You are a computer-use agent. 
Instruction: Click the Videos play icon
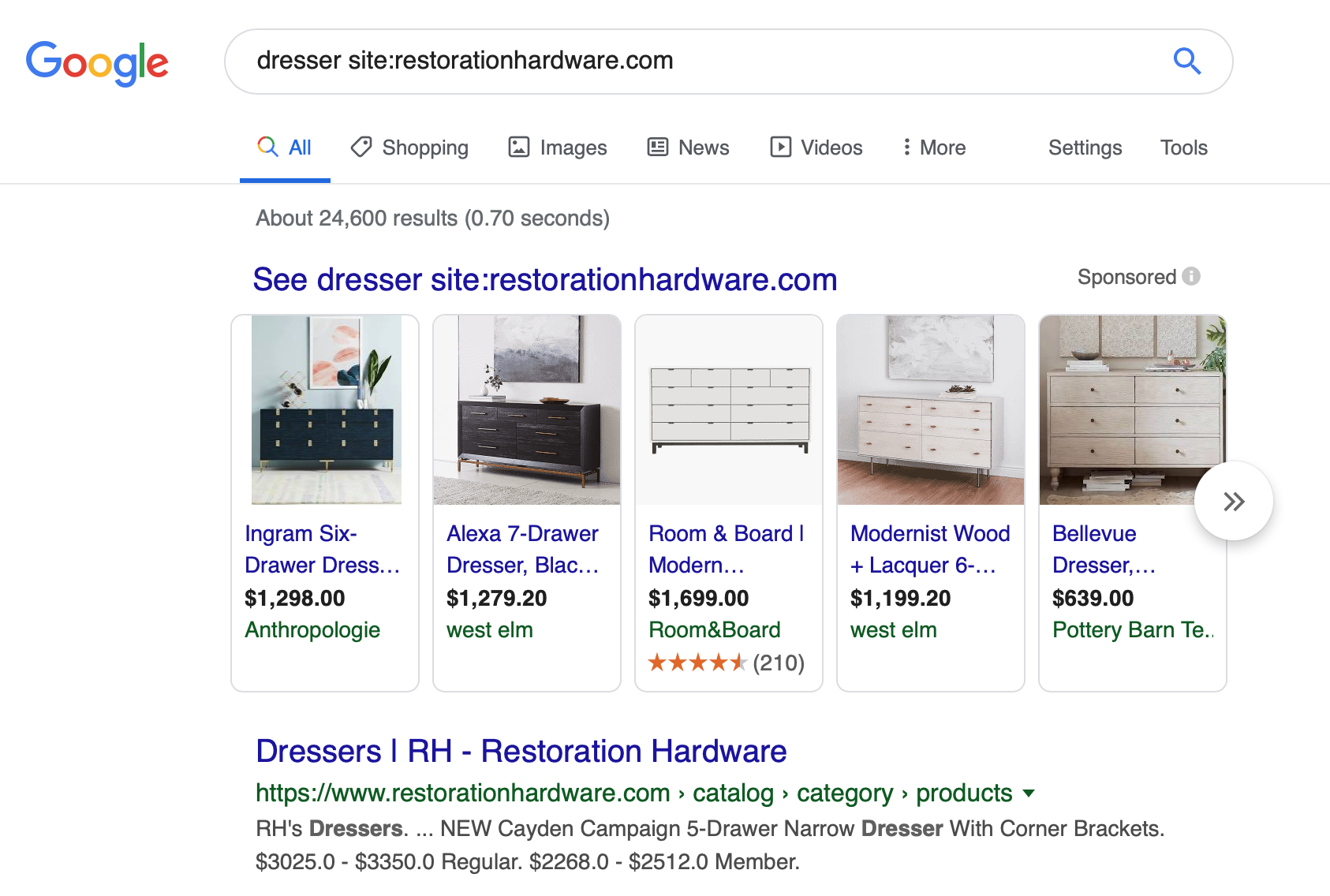tap(780, 147)
